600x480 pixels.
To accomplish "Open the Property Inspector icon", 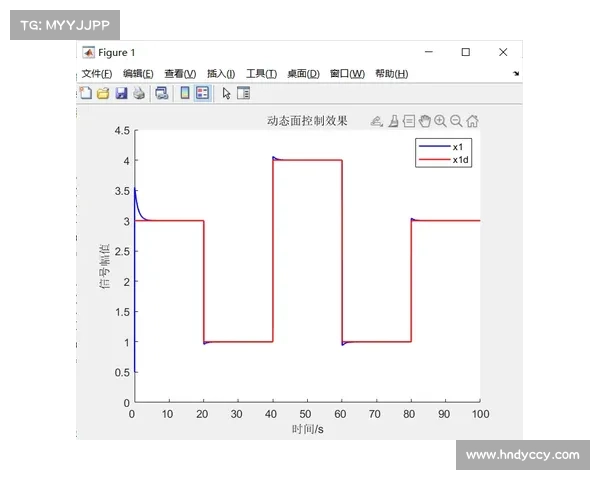I will click(243, 93).
